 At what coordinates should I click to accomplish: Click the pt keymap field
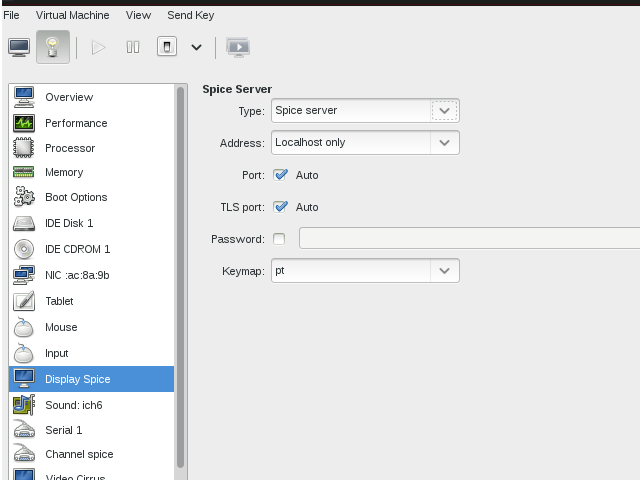point(351,271)
